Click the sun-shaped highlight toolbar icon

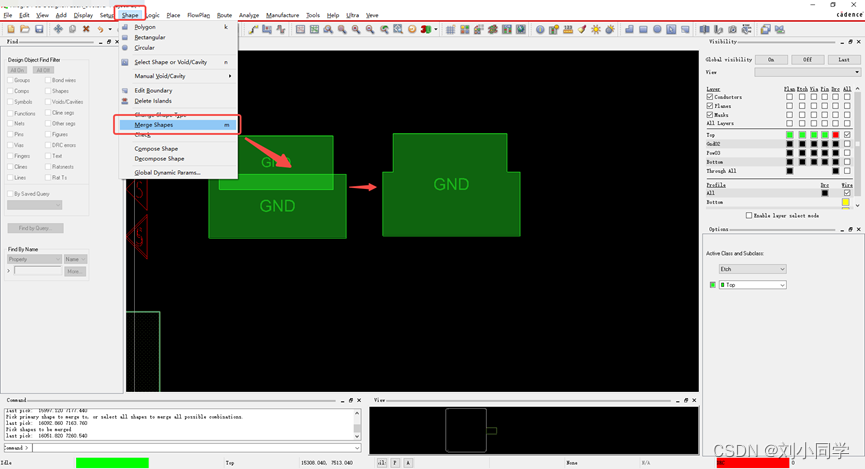[596, 29]
